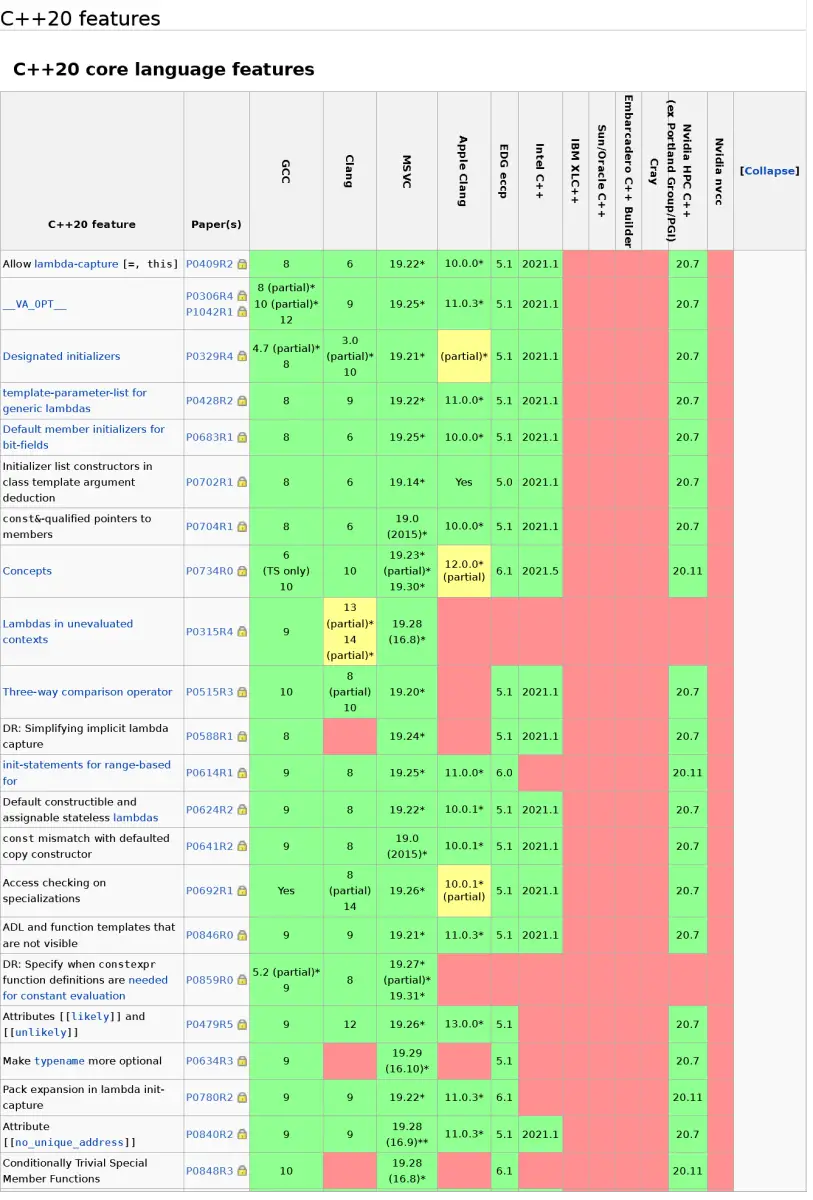Screen dimensions: 813x1200
Task: Open paper P0515R3
Action: (210, 692)
